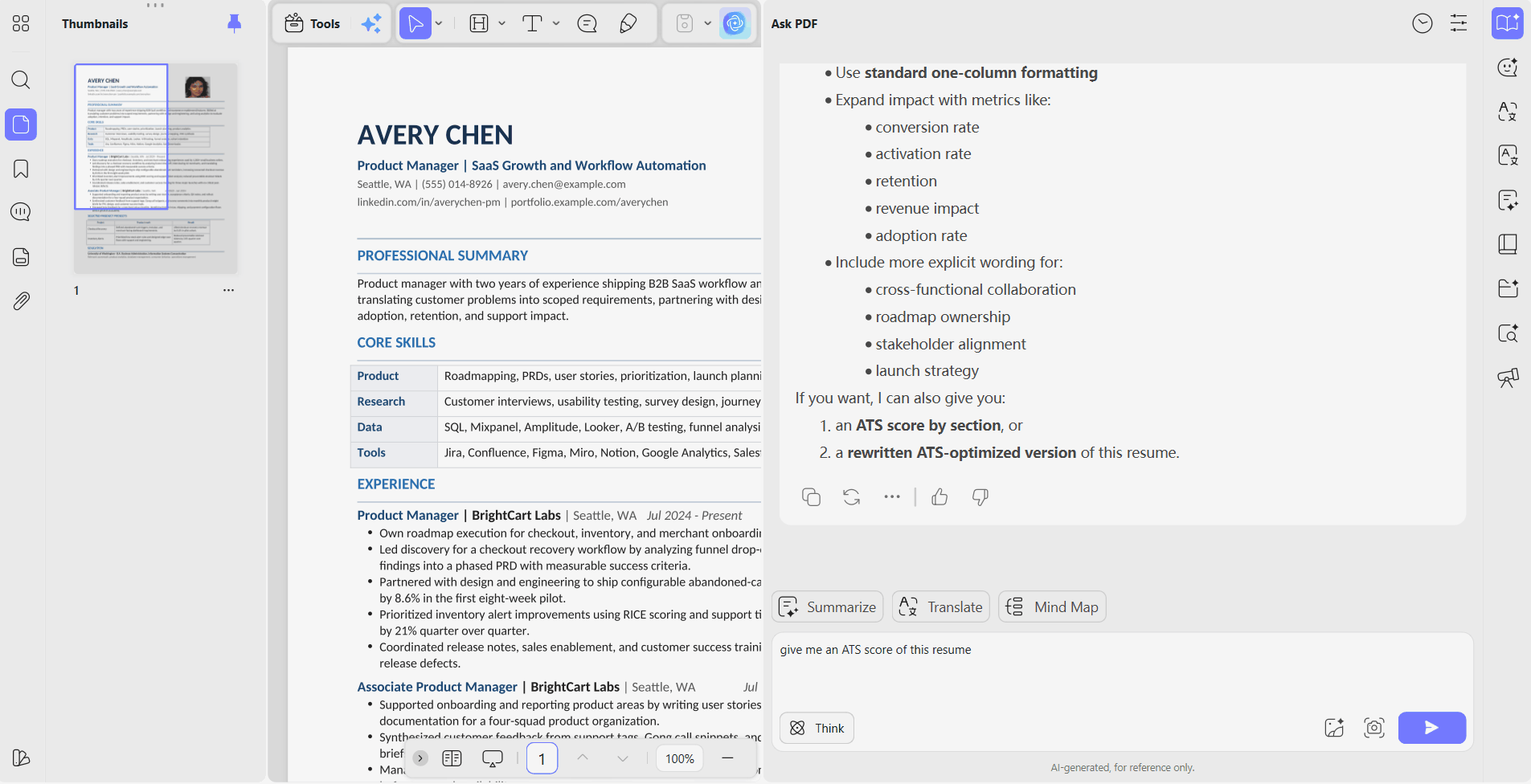1531x784 pixels.
Task: Send the chat message
Action: point(1432,728)
